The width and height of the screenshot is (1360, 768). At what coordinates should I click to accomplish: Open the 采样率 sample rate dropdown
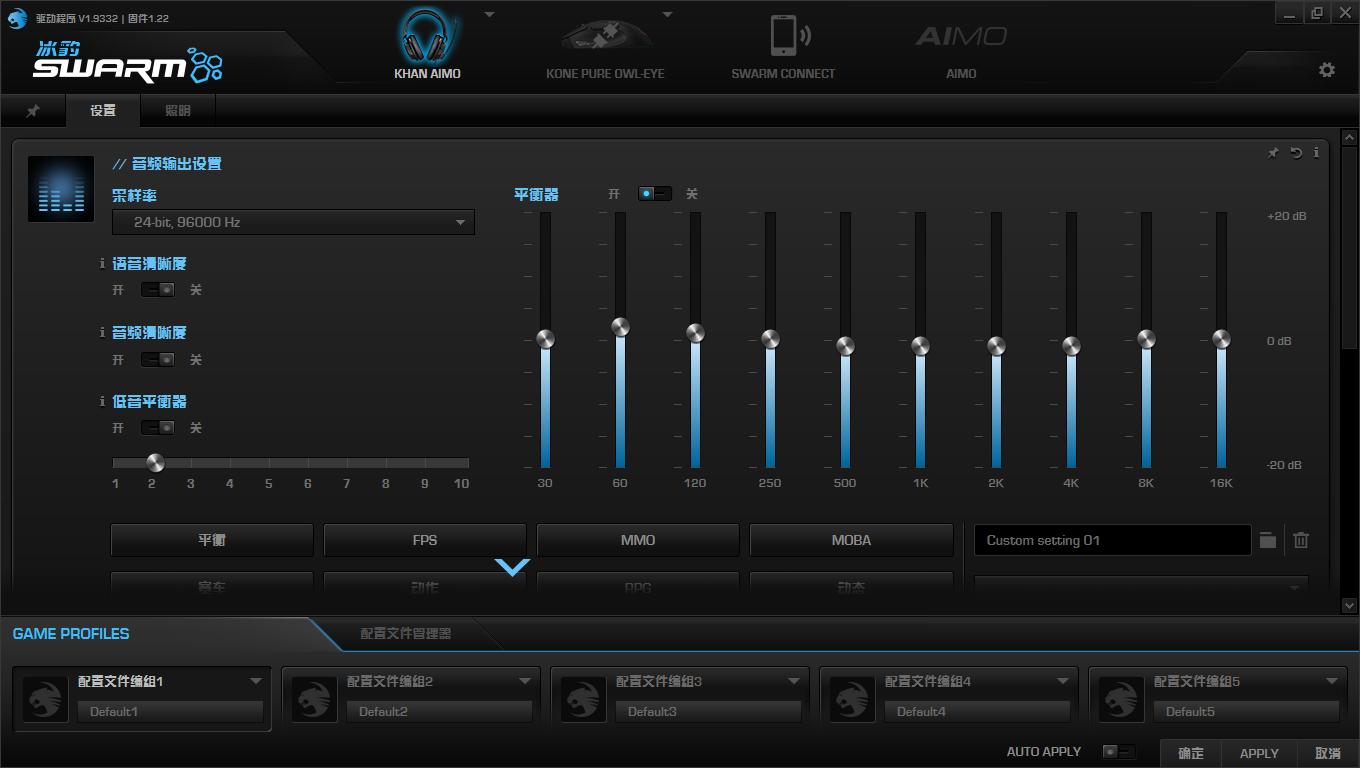294,222
